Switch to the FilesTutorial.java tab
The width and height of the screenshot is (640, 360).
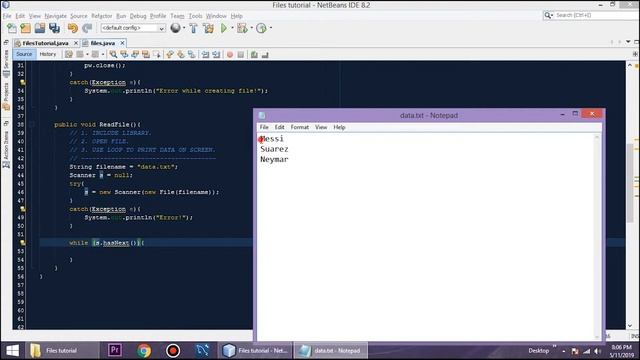tap(45, 43)
